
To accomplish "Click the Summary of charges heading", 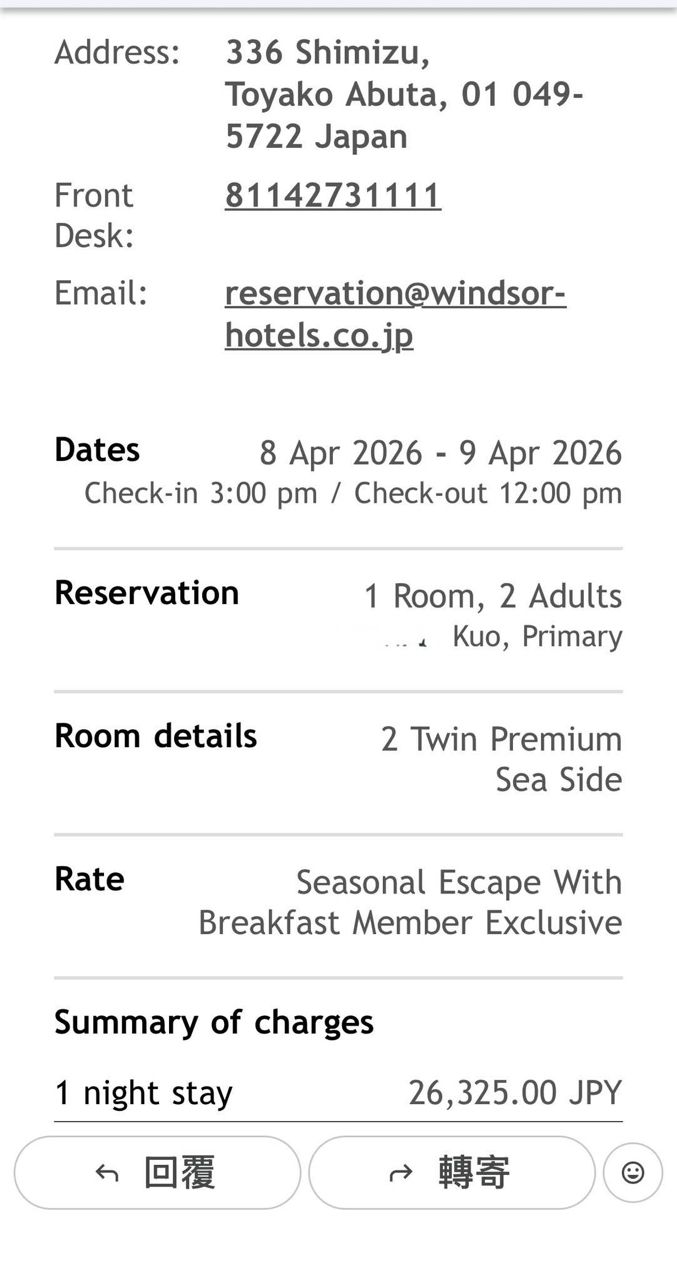I will pyautogui.click(x=214, y=1022).
